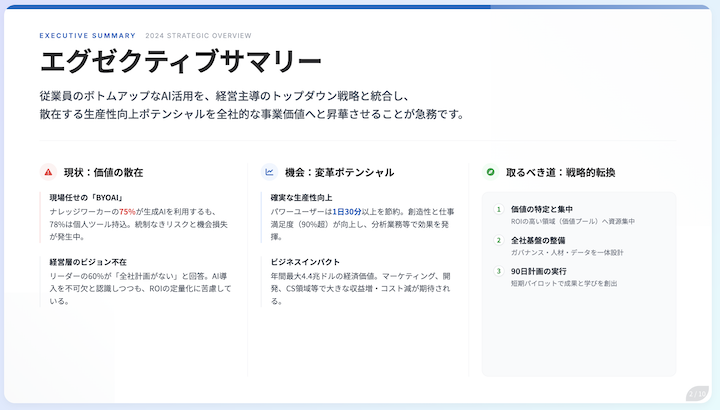Click the subheading 現場任せの「BYOAI」
The width and height of the screenshot is (720, 410).
(87, 197)
